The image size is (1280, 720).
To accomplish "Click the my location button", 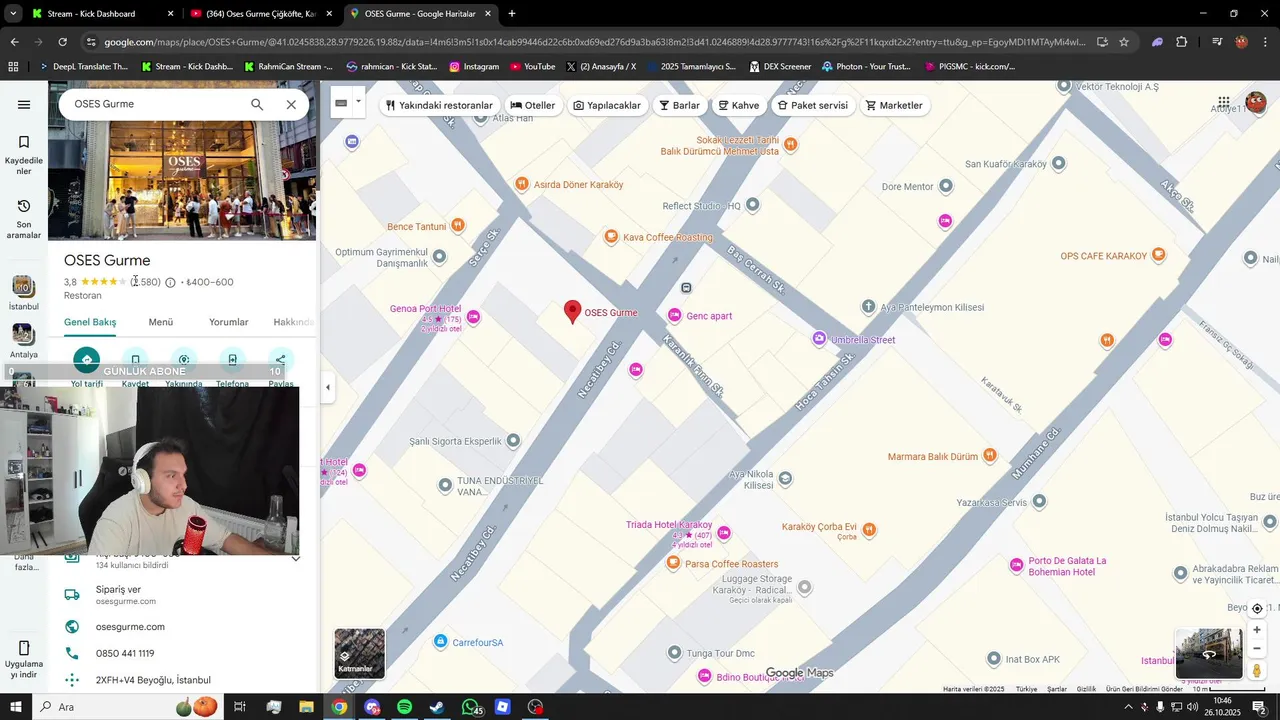I will (1257, 608).
